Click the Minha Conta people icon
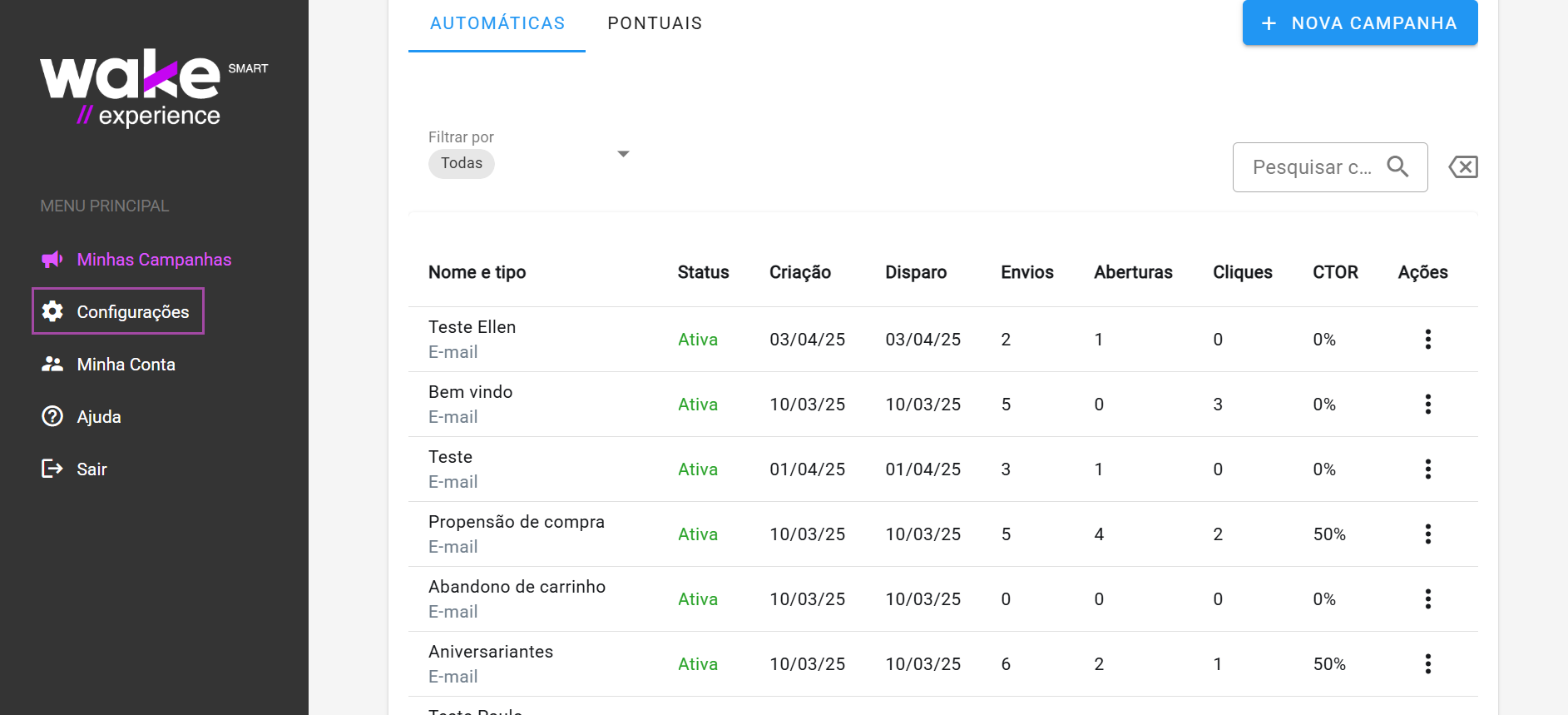The image size is (1568, 715). [x=52, y=364]
